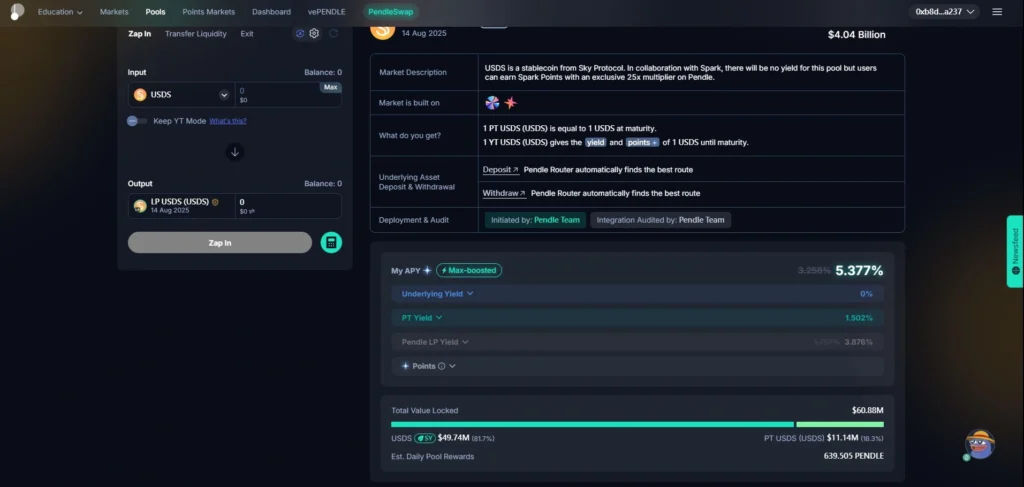
Task: Click the sparkle icon beside My APY
Action: pyautogui.click(x=427, y=270)
